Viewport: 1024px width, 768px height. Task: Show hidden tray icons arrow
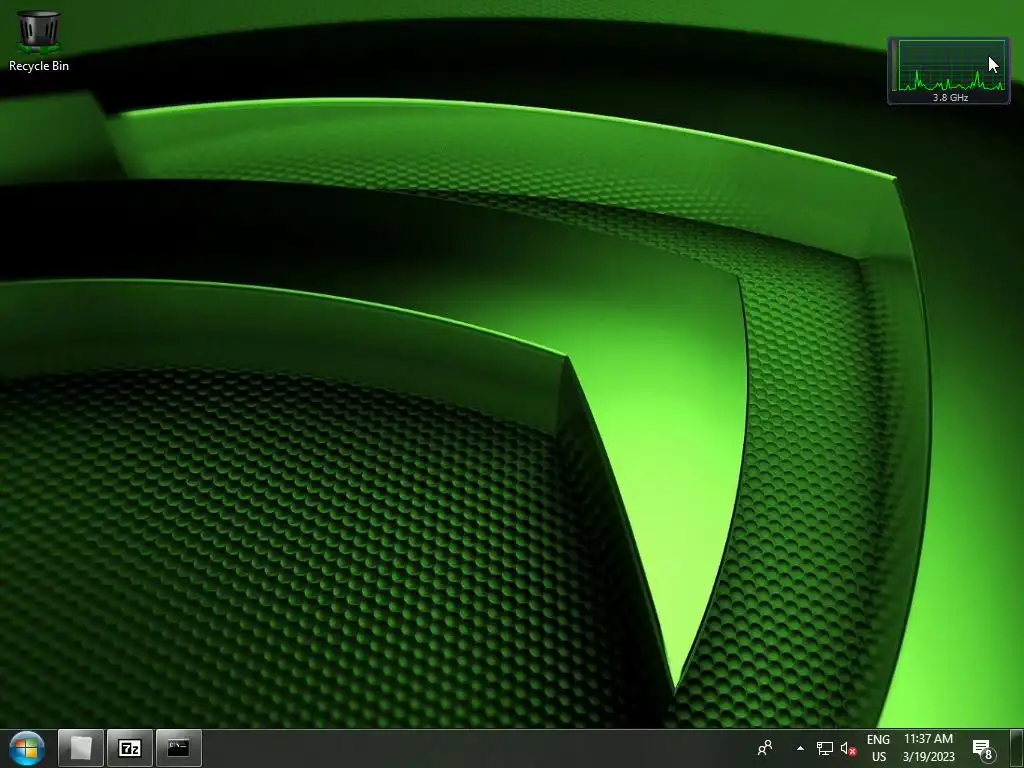800,748
